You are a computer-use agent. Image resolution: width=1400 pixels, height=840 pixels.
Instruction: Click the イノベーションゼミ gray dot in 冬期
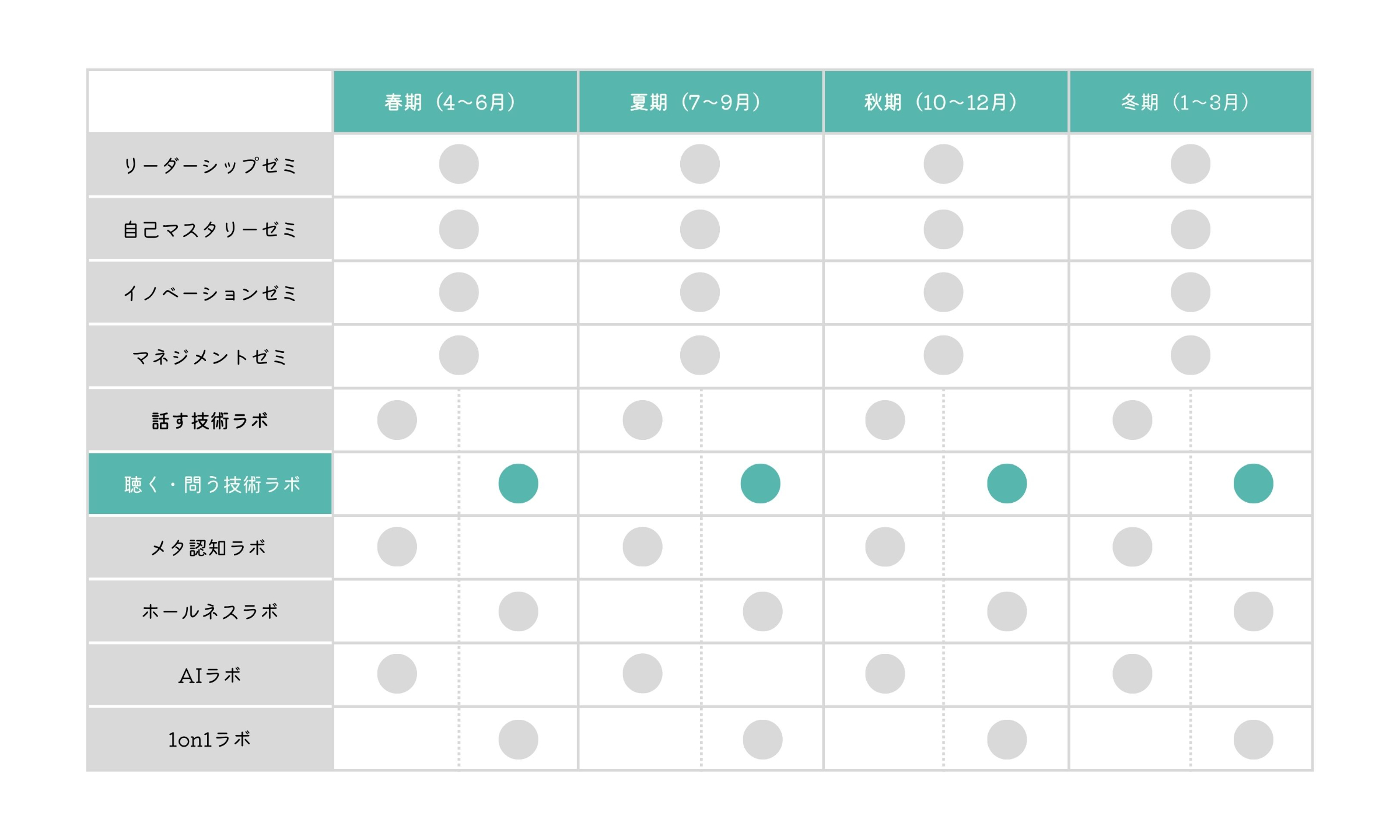click(x=1191, y=292)
